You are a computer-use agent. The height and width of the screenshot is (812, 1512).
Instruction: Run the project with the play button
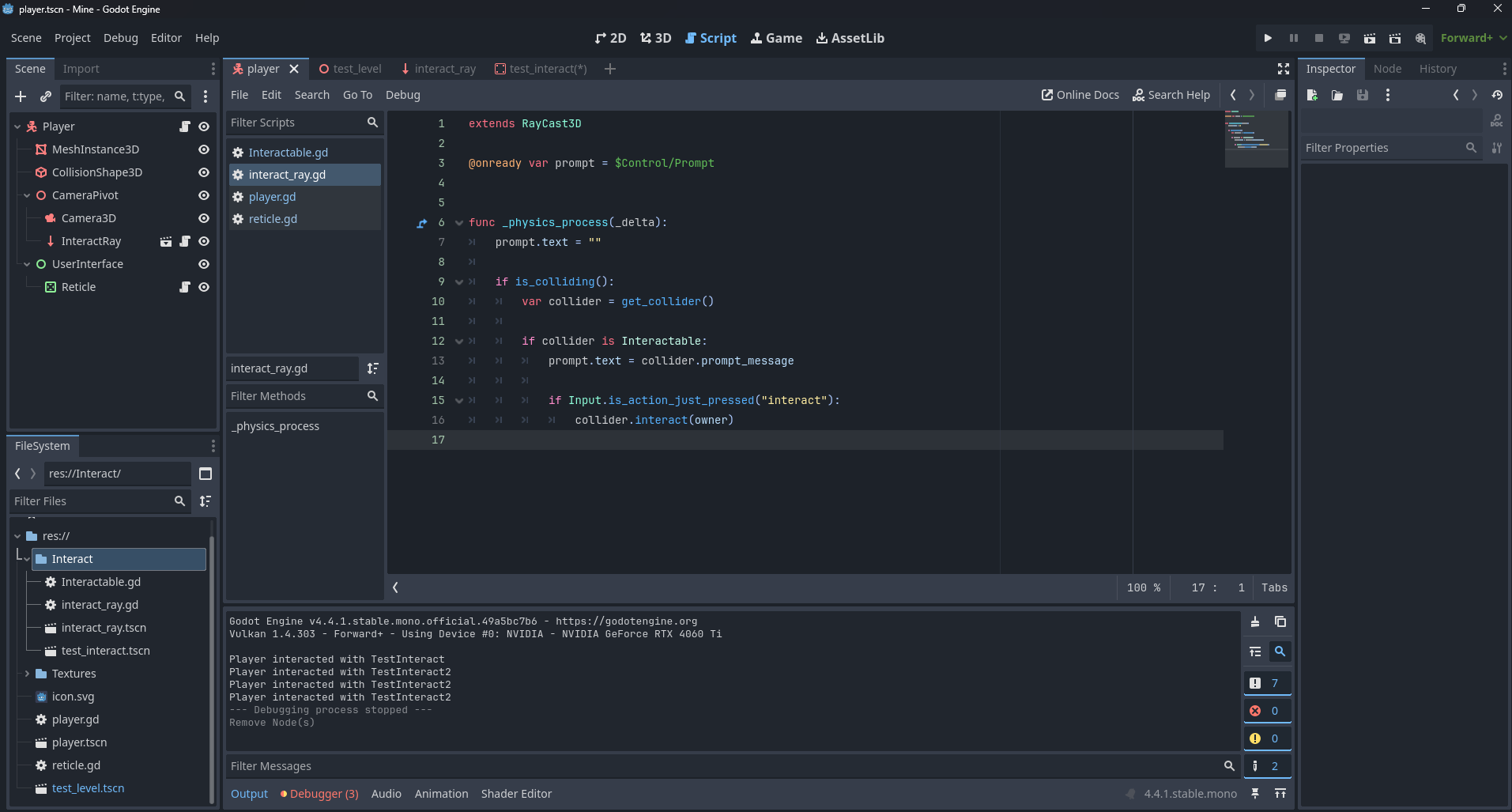(x=1268, y=38)
